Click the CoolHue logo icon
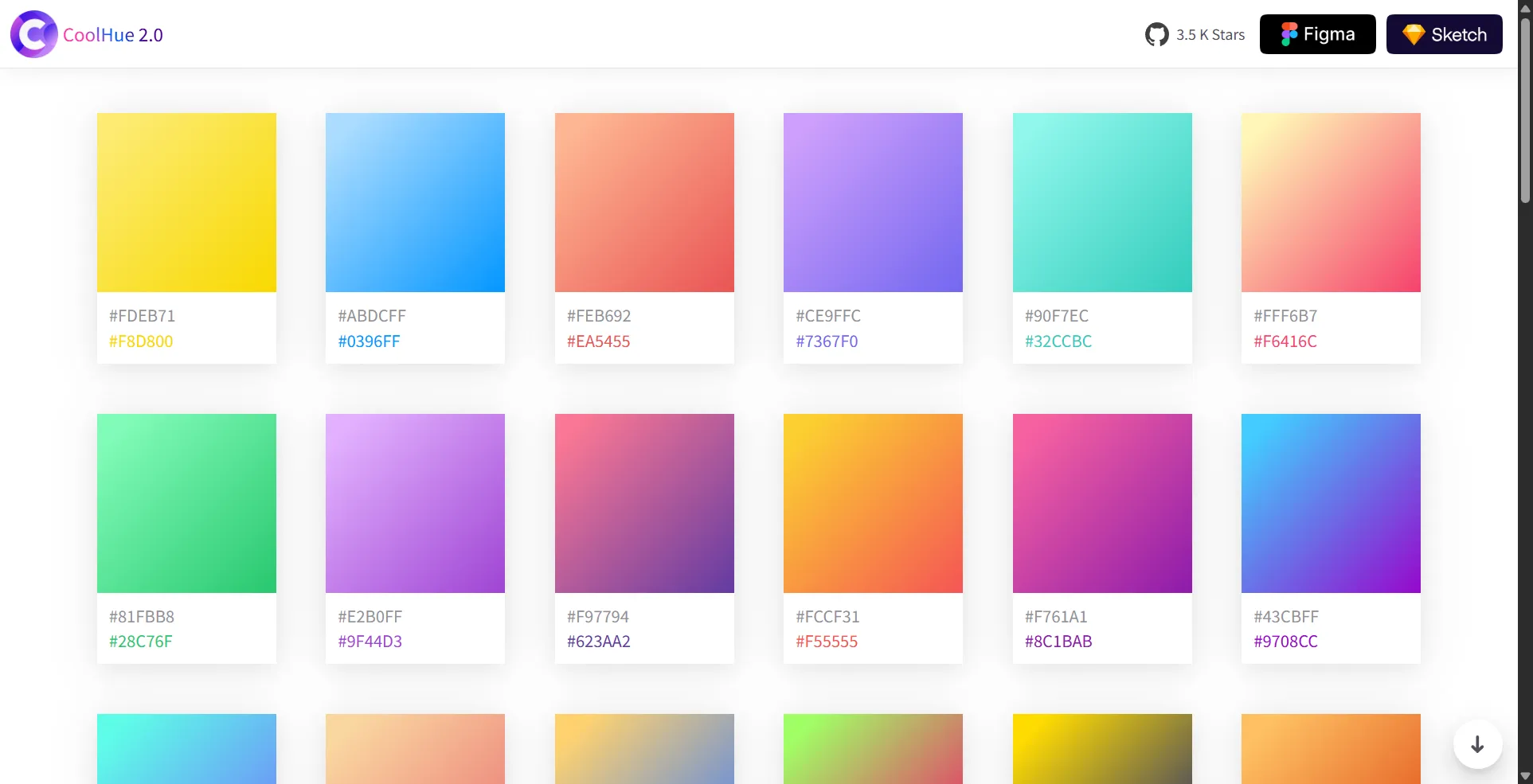Viewport: 1533px width, 784px height. (33, 34)
